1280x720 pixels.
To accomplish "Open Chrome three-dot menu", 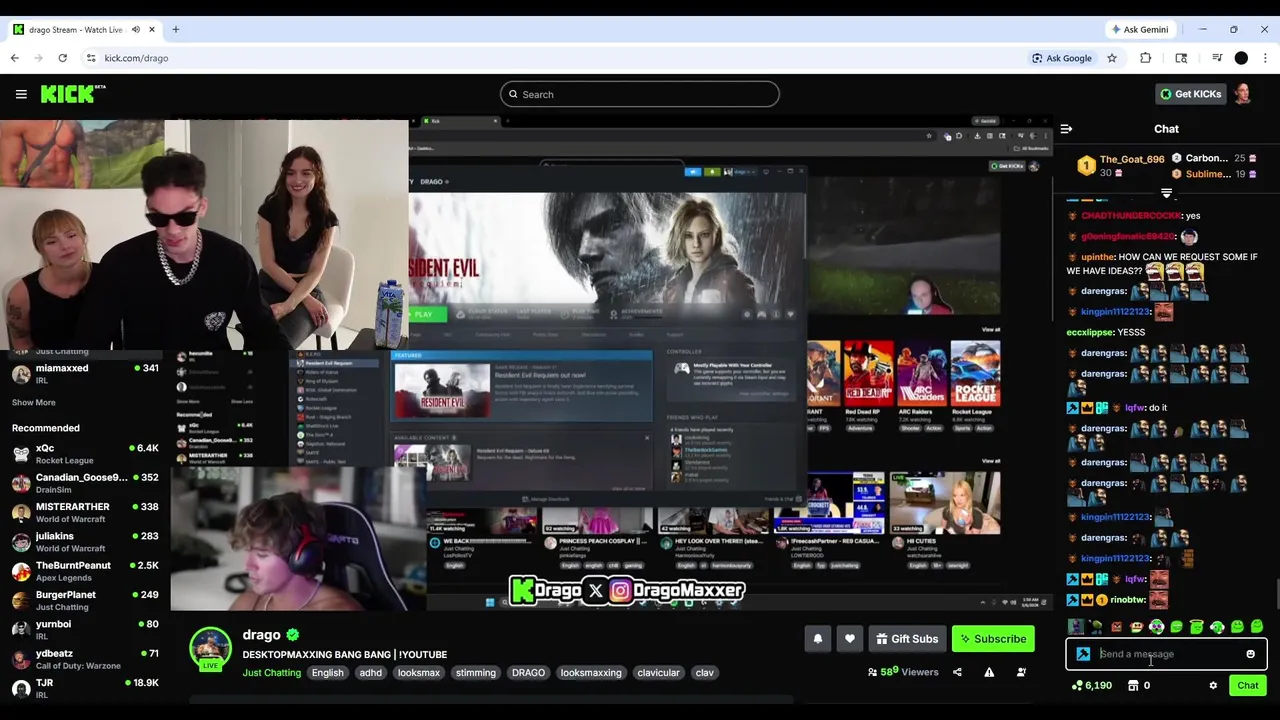I will pyautogui.click(x=1265, y=58).
